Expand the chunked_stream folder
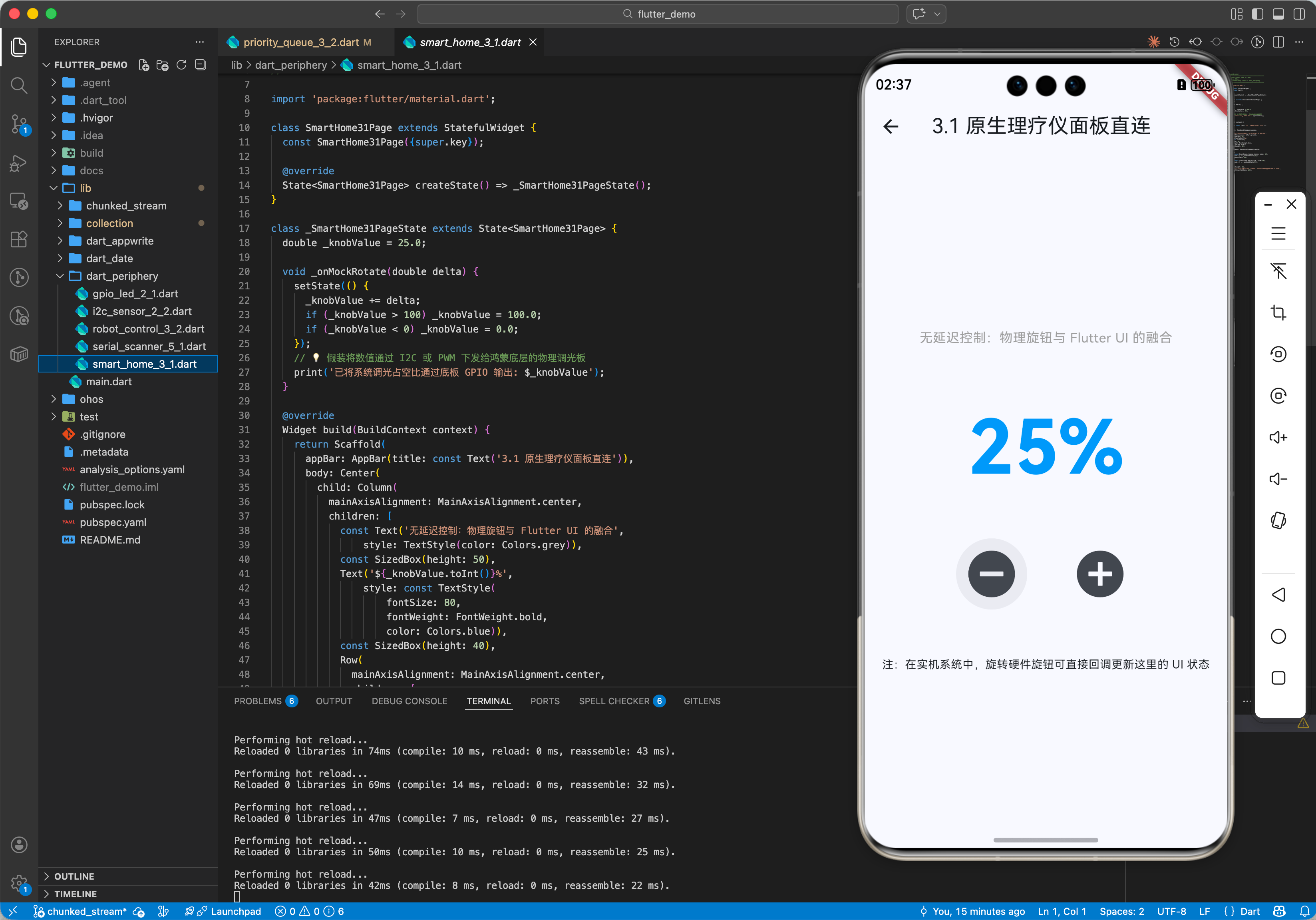Image resolution: width=1316 pixels, height=920 pixels. coord(126,205)
